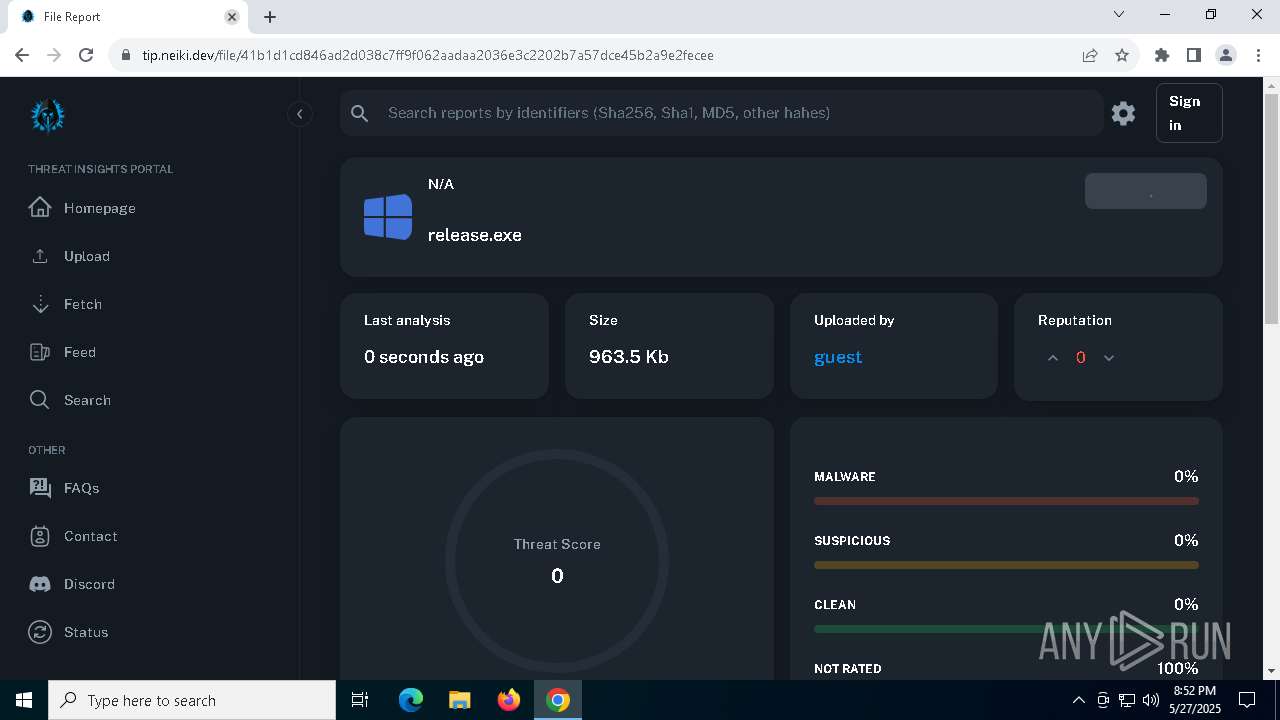
Task: Click the Sign in button
Action: [1189, 113]
